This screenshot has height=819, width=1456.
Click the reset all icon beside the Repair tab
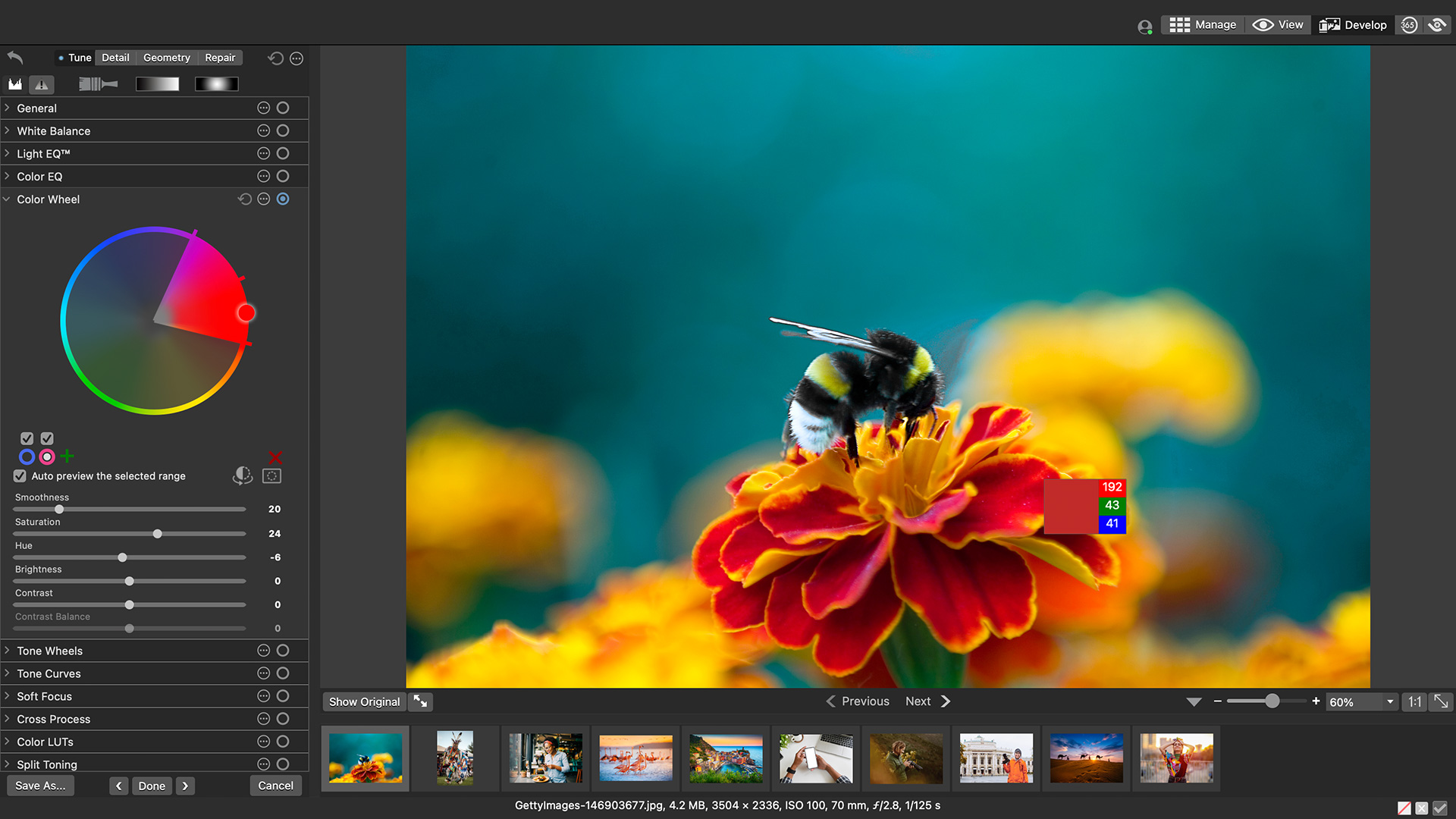coord(276,58)
